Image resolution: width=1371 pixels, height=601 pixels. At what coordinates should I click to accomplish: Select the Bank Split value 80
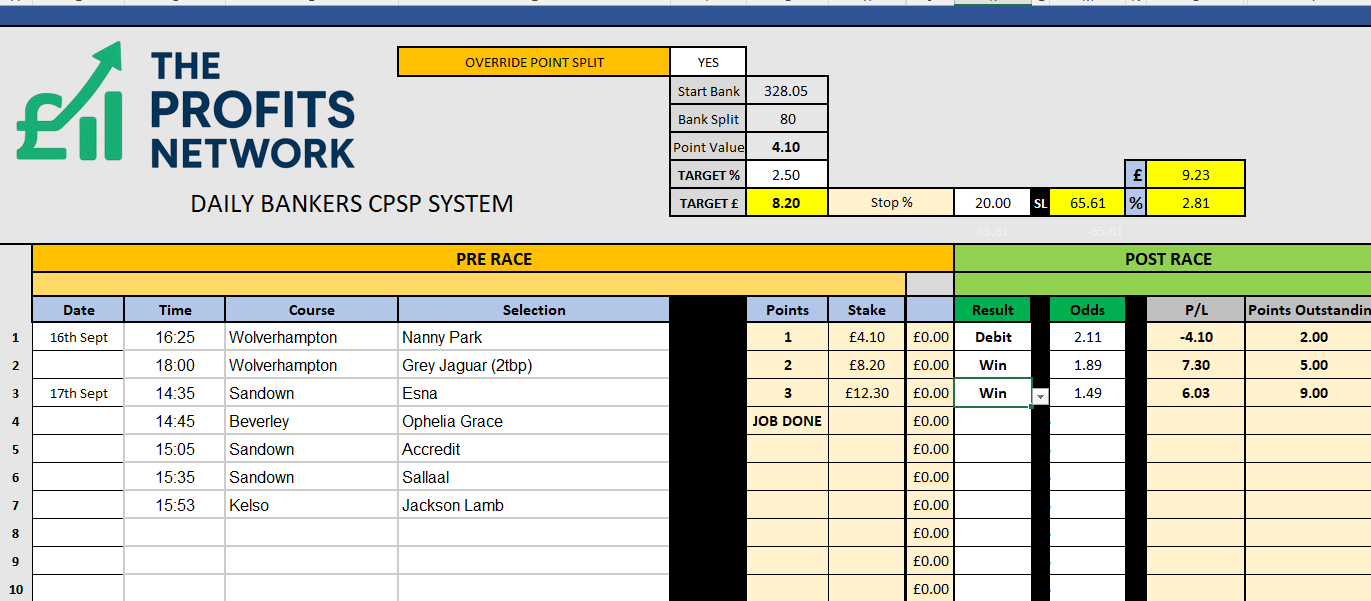(x=786, y=119)
